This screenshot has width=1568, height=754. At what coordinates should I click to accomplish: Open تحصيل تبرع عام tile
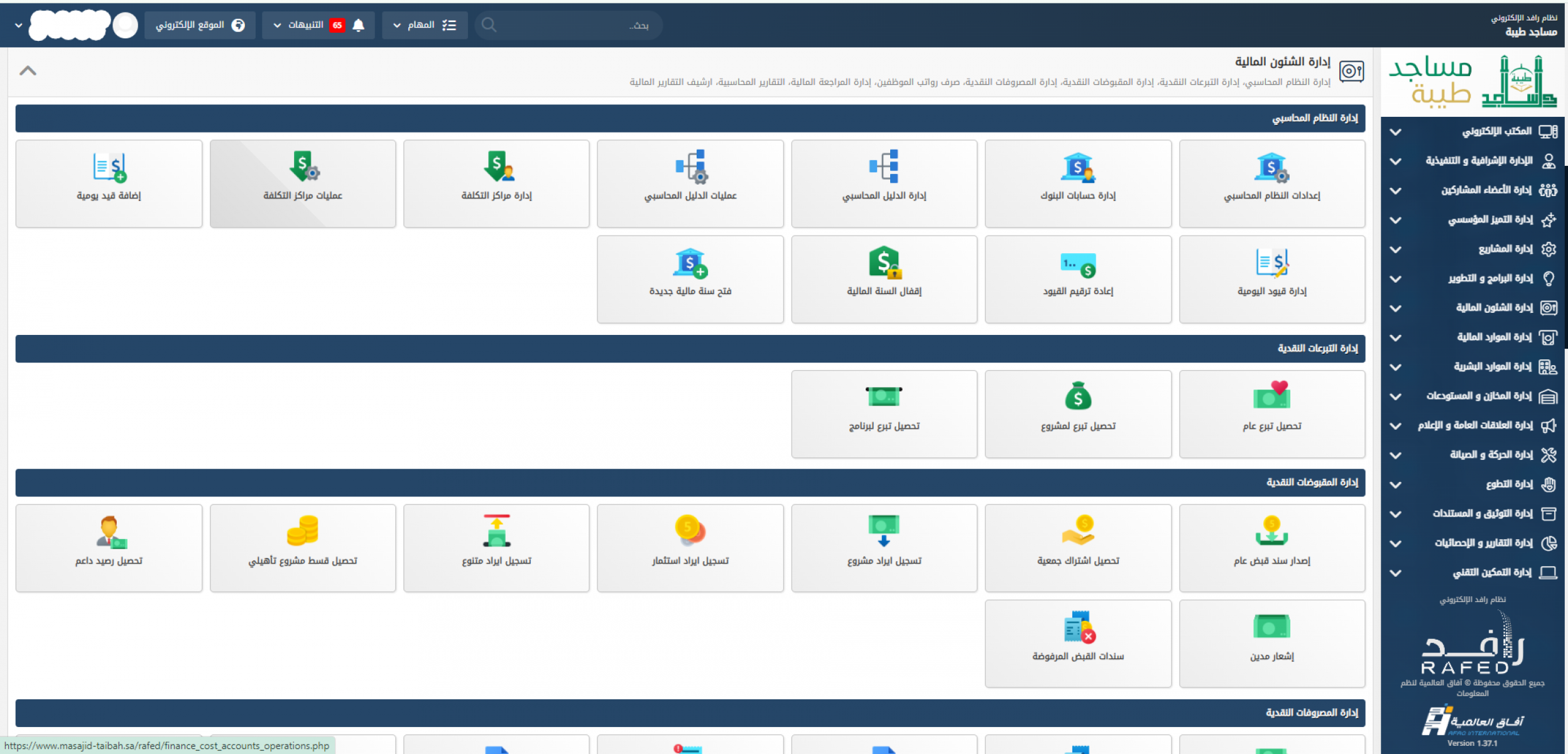click(1272, 413)
